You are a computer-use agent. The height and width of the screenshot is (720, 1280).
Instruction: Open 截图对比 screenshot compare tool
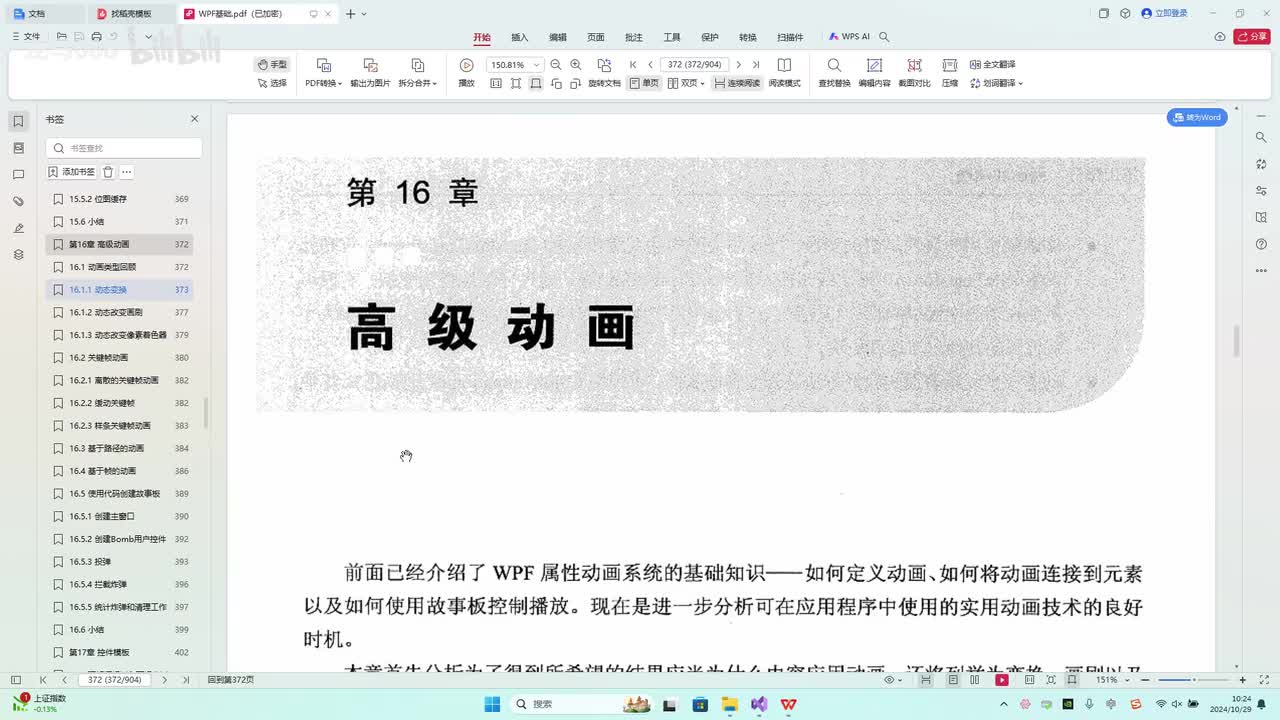tap(914, 73)
